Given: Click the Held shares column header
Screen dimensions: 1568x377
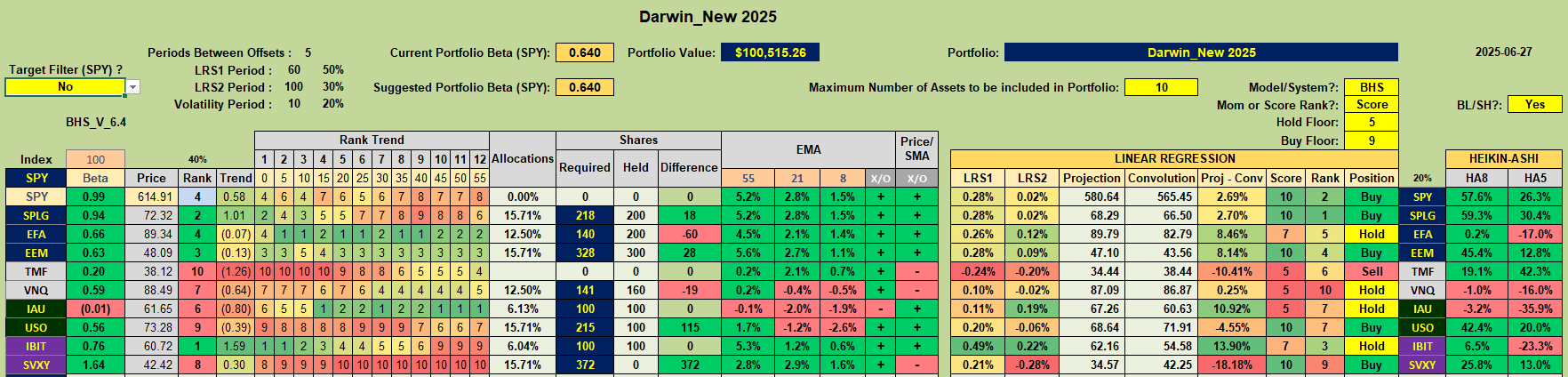Looking at the screenshot, I should (636, 167).
